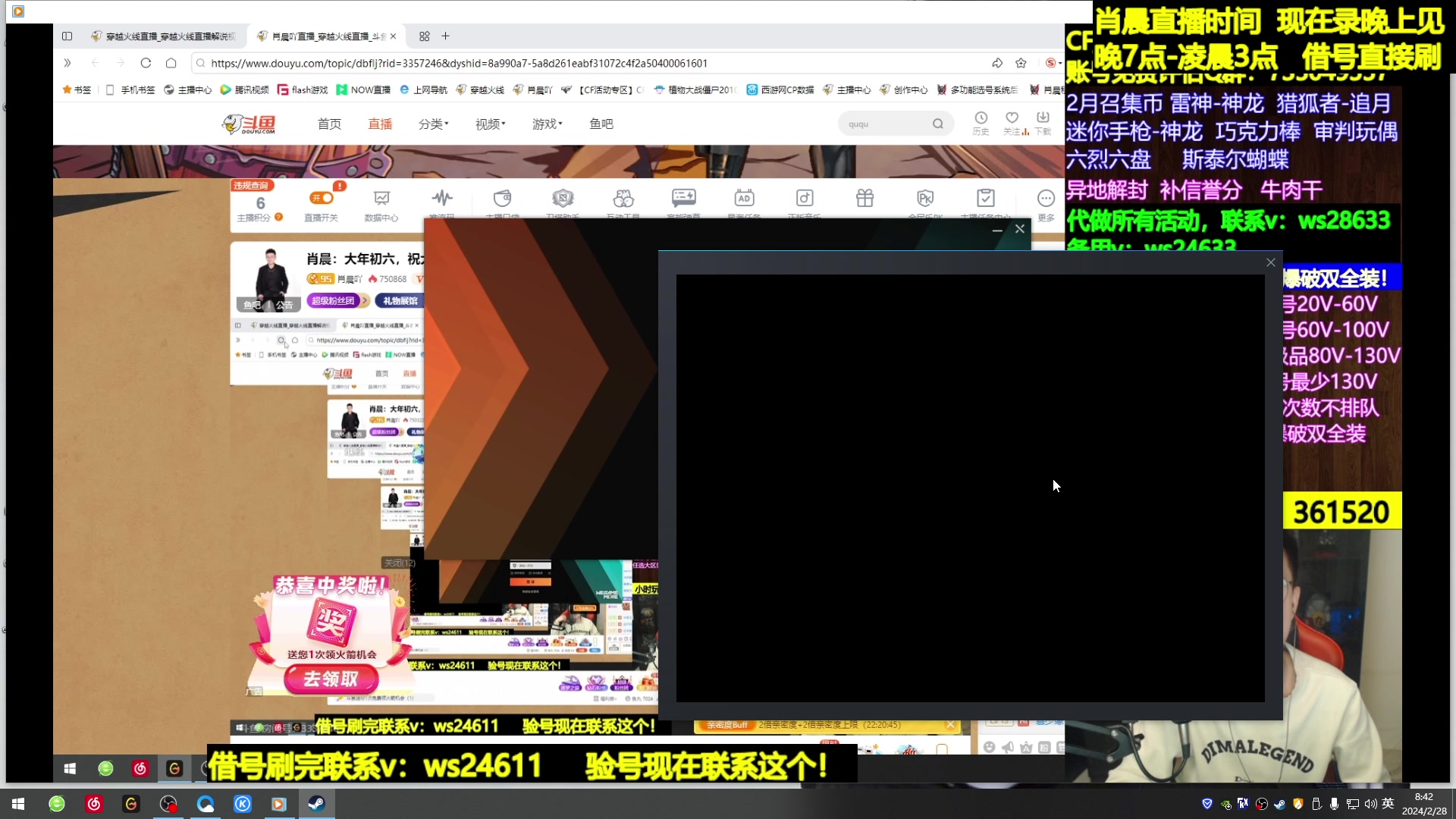Open the AD task icon
This screenshot has width=1456, height=819.
(x=744, y=199)
